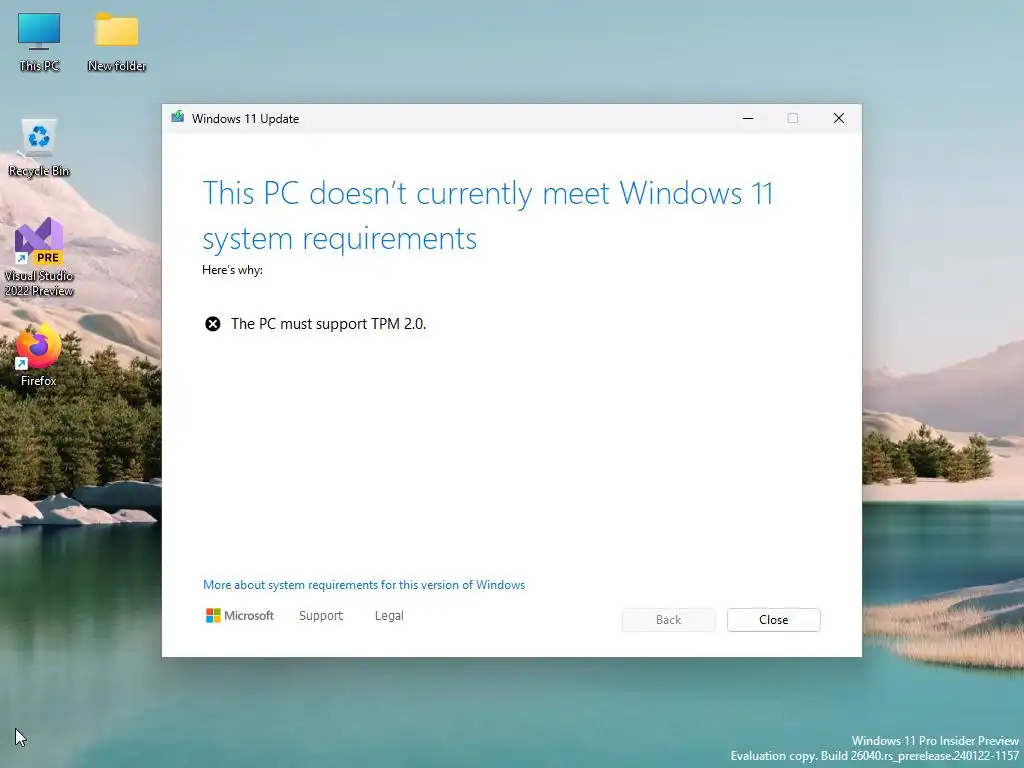Close the Windows 11 Update window with X
This screenshot has height=768, width=1024.
839,118
